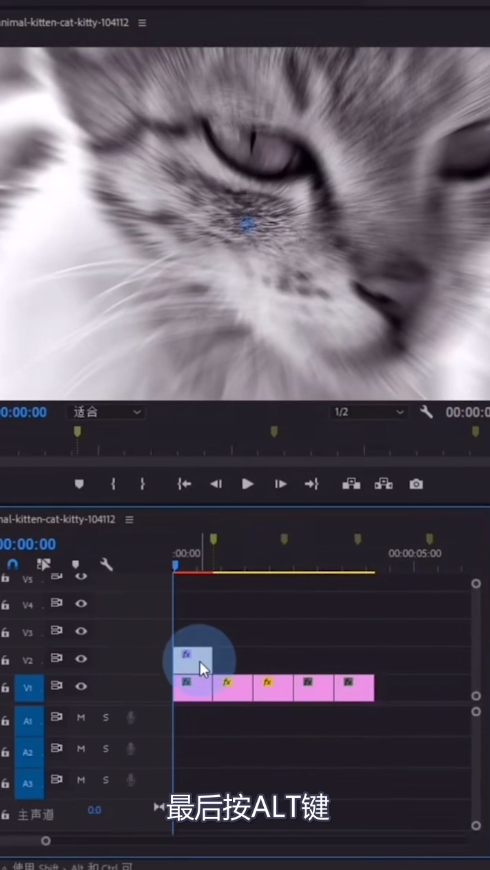
Task: Hide V1 track output eye
Action: (x=81, y=686)
